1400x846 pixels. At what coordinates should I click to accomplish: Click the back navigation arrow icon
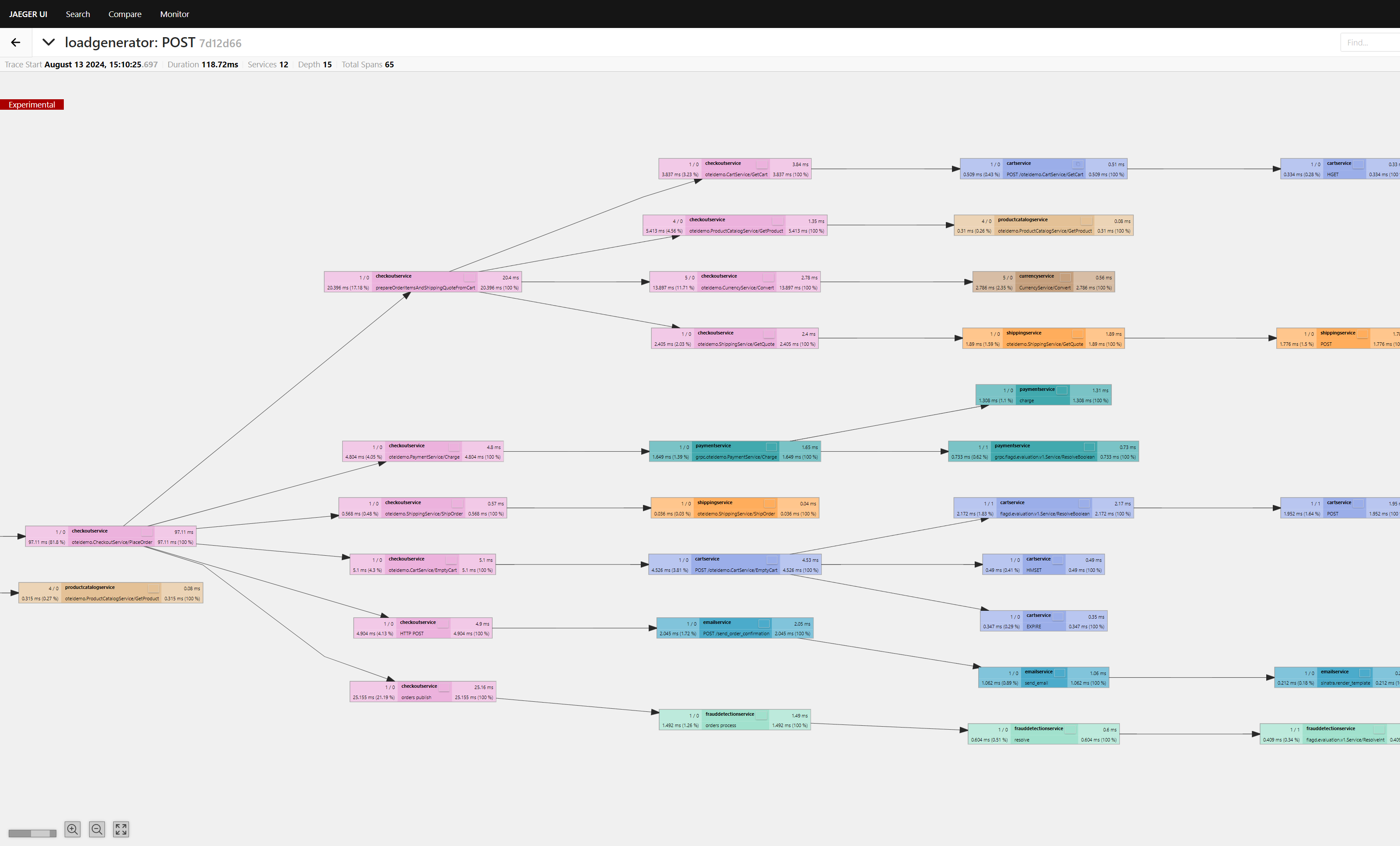[15, 42]
